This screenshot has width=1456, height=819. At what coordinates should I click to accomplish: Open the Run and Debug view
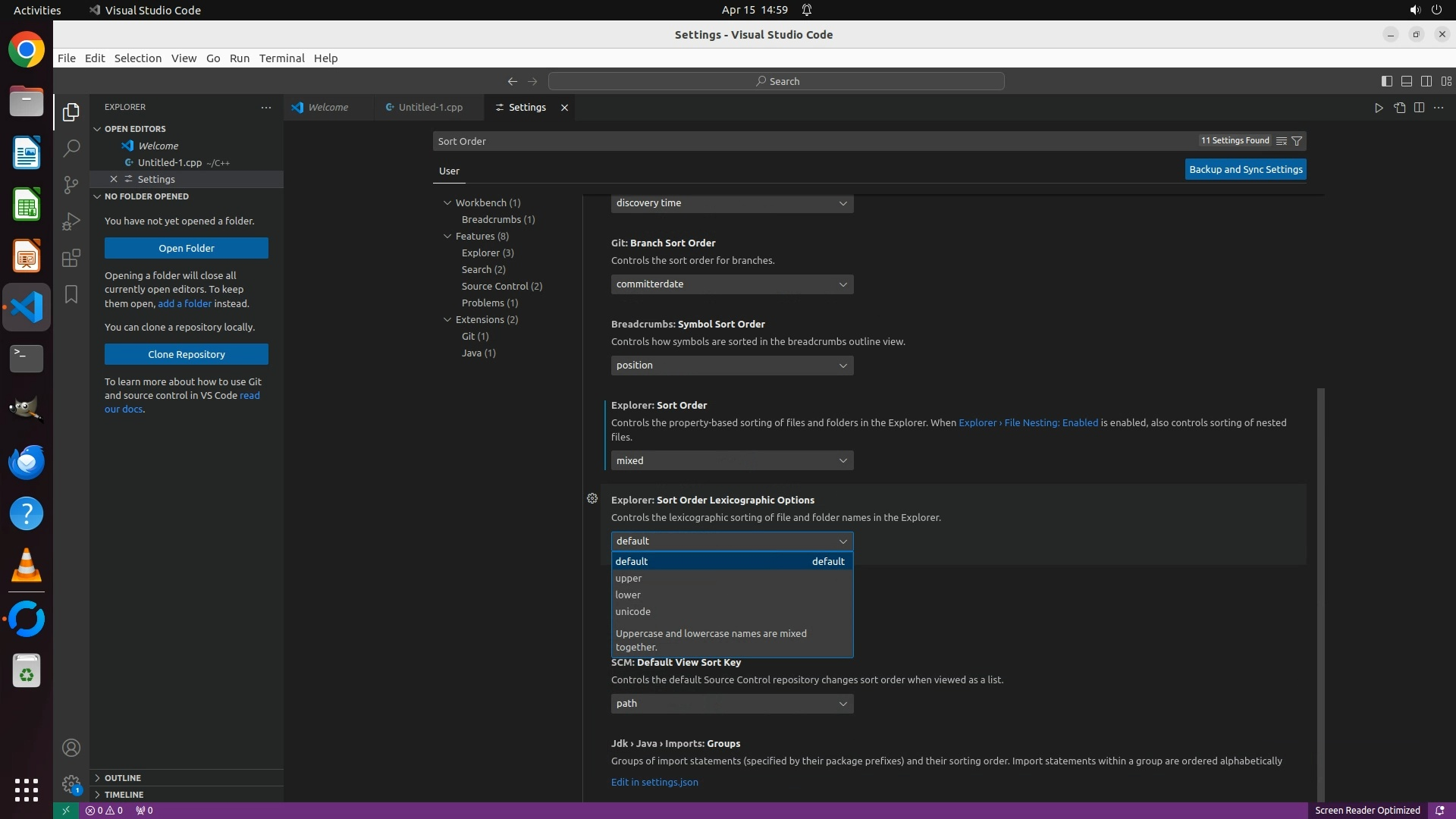pos(71,221)
